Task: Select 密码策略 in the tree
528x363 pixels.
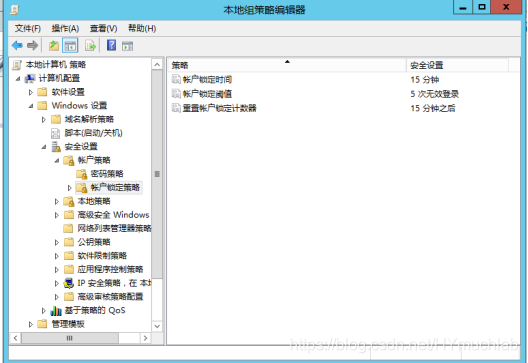Action: (107, 174)
